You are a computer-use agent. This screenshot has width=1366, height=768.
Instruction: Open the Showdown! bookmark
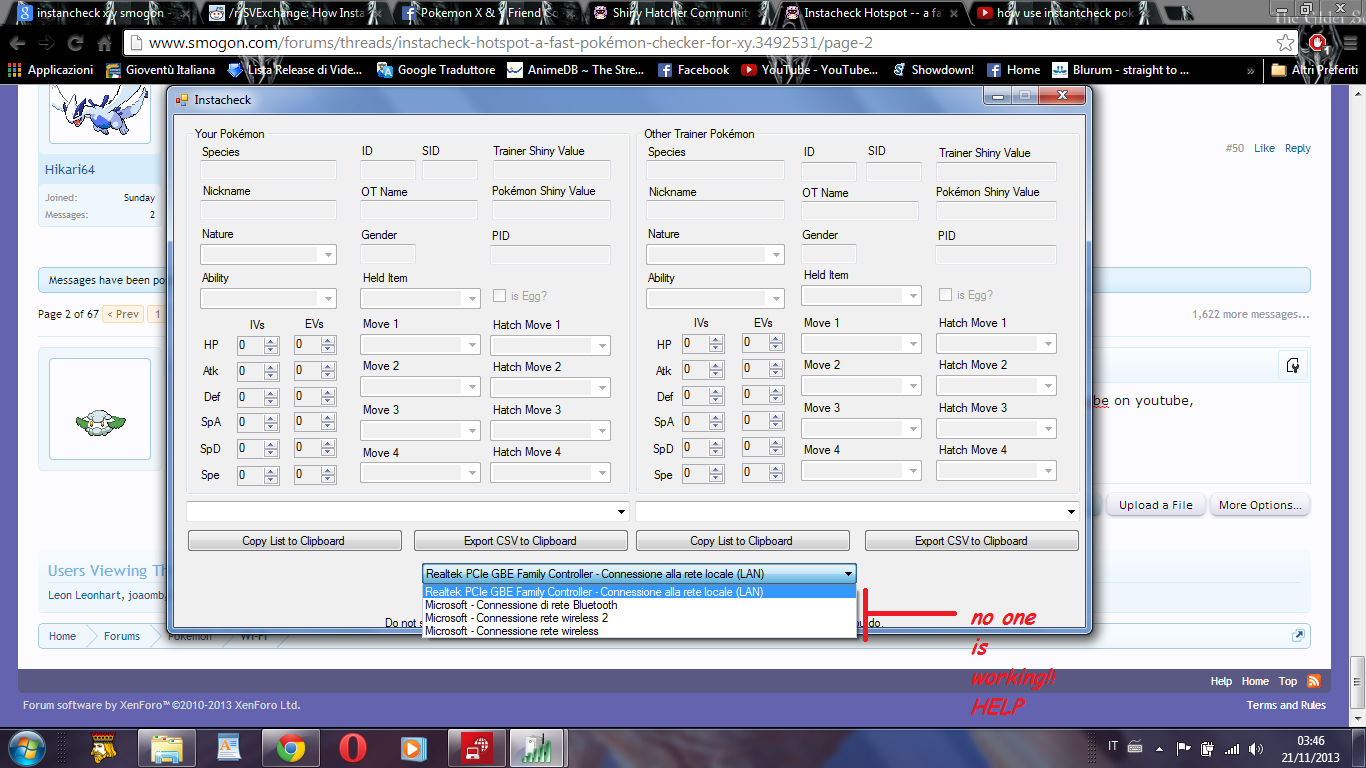tap(931, 70)
